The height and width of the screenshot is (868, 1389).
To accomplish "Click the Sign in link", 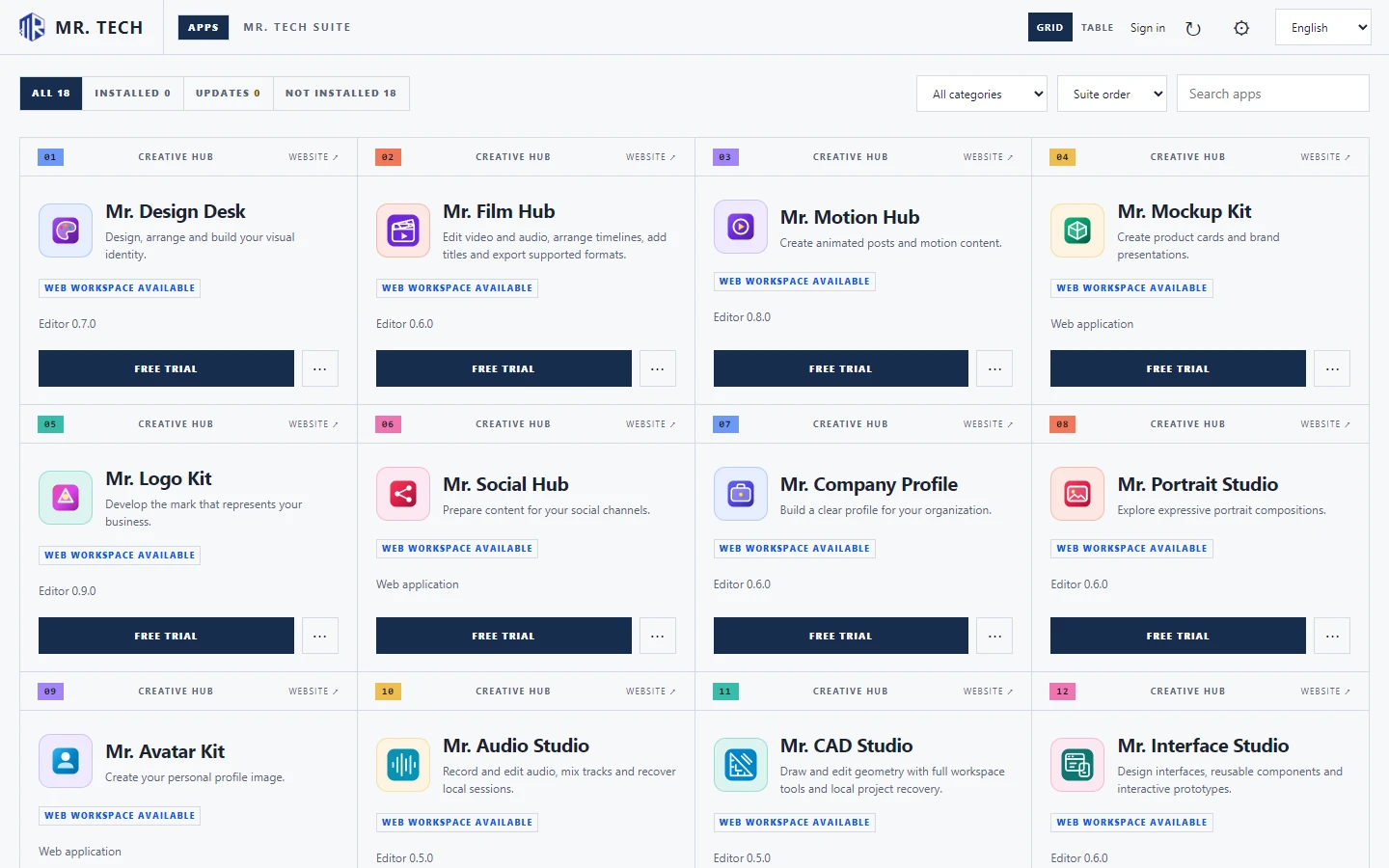I will pos(1148,28).
